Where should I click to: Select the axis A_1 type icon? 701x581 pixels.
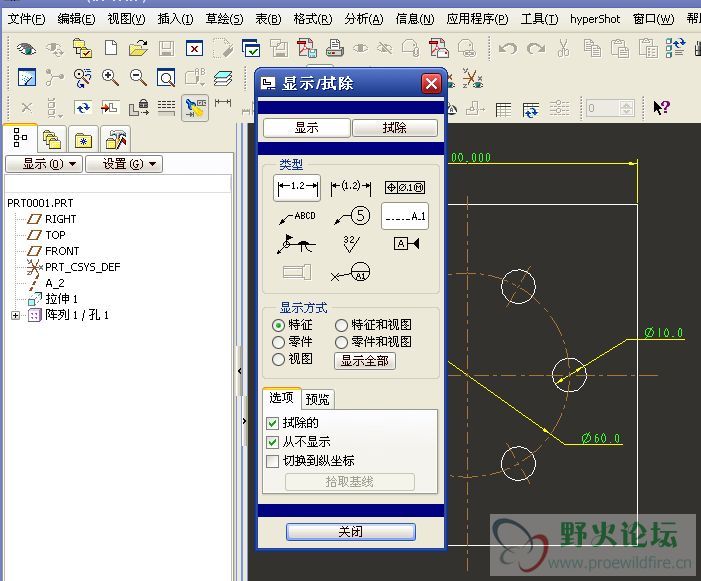tap(405, 216)
